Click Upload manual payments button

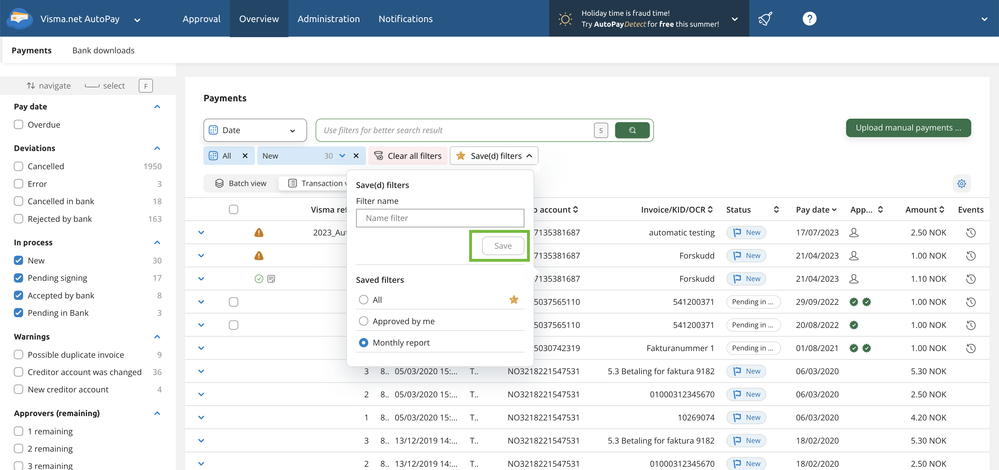[x=908, y=128]
